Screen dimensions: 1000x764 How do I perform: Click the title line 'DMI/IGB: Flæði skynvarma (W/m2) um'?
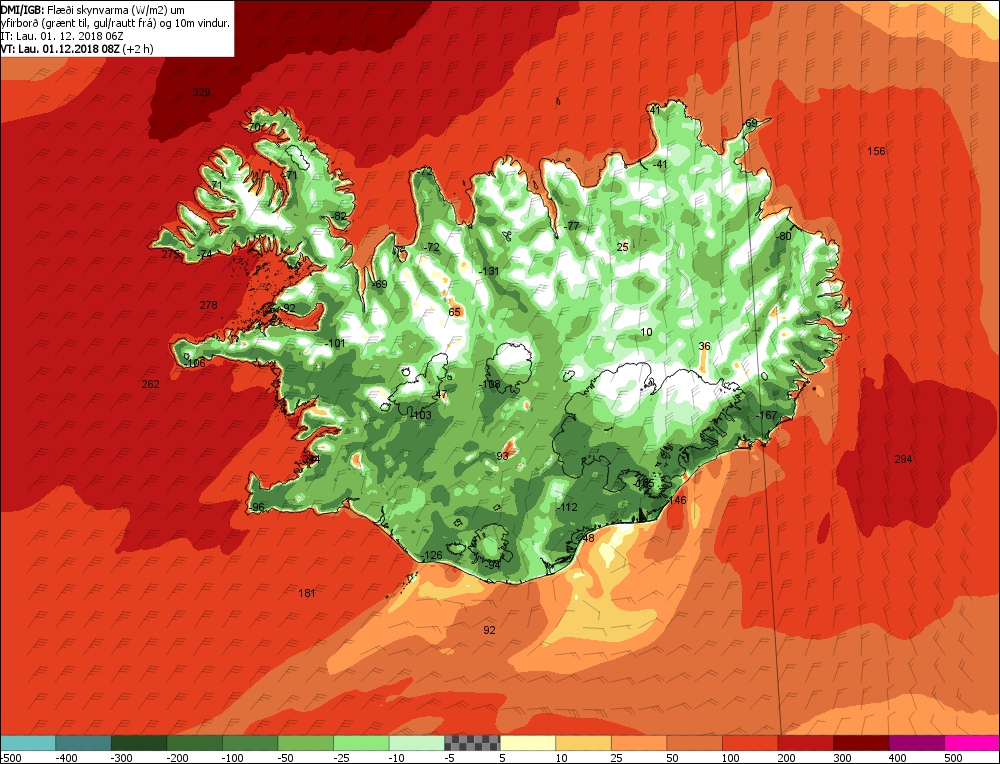(92, 10)
